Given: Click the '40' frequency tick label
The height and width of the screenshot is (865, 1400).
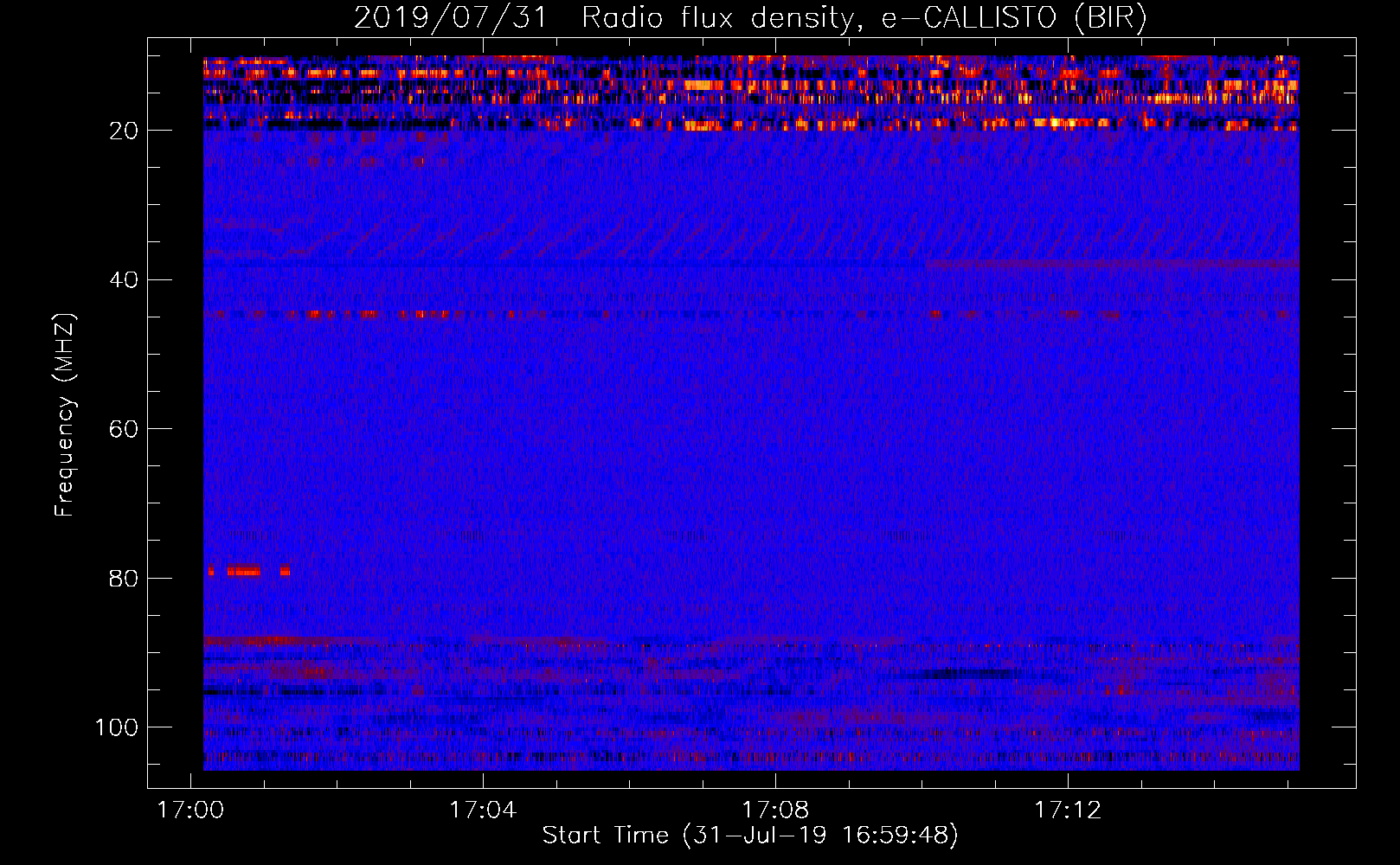Looking at the screenshot, I should [125, 280].
